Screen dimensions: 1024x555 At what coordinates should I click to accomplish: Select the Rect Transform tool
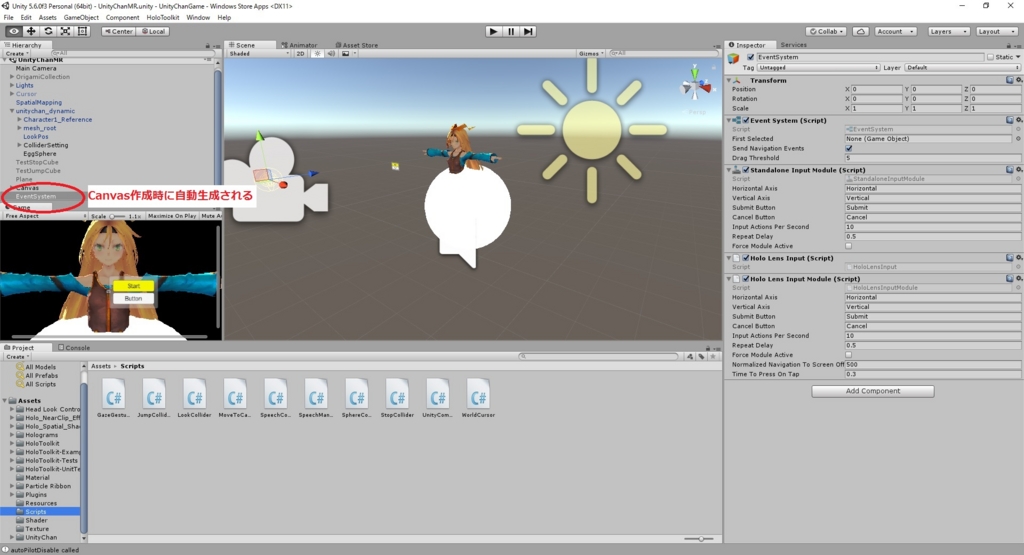(82, 31)
